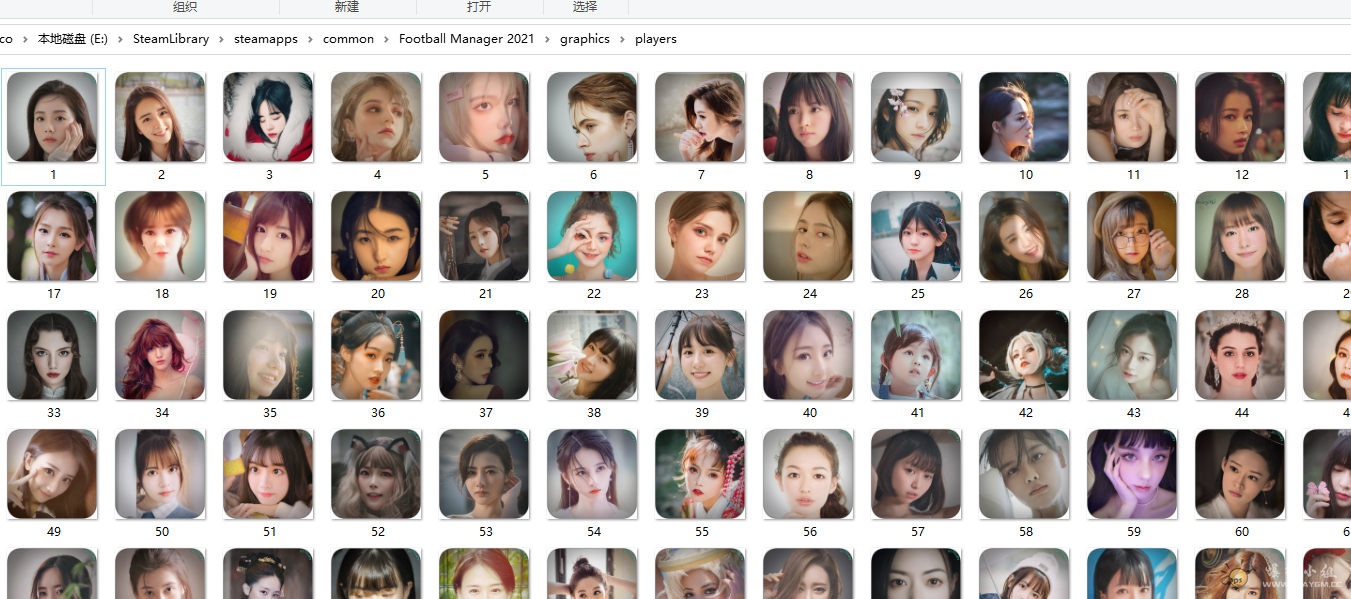1351x599 pixels.
Task: Expand the chevron after common
Action: coord(387,39)
